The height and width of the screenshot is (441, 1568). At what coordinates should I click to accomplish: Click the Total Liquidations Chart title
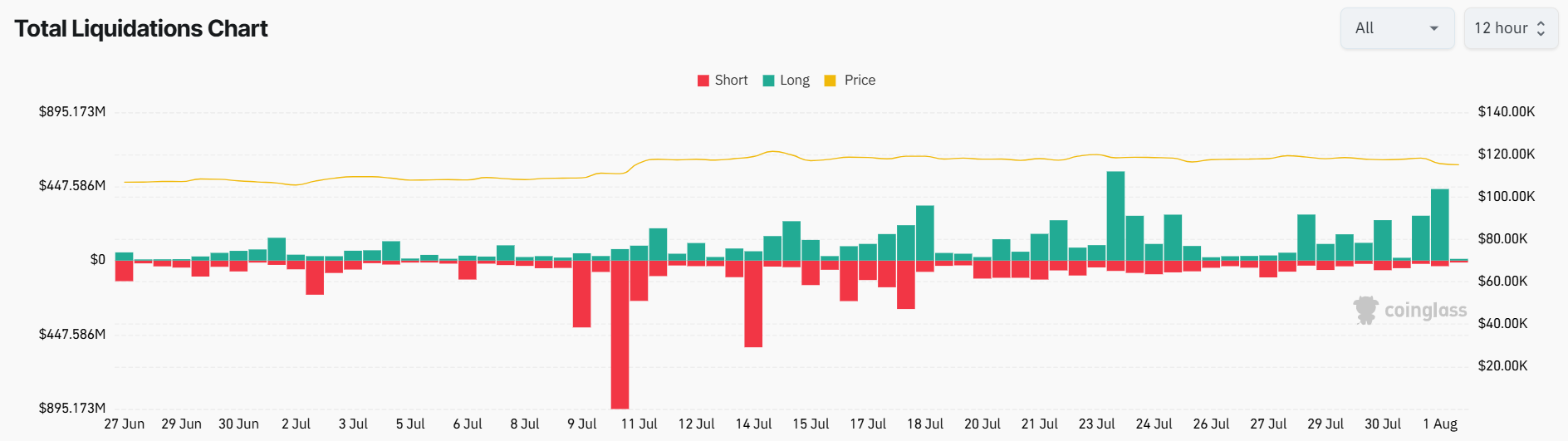tap(141, 28)
